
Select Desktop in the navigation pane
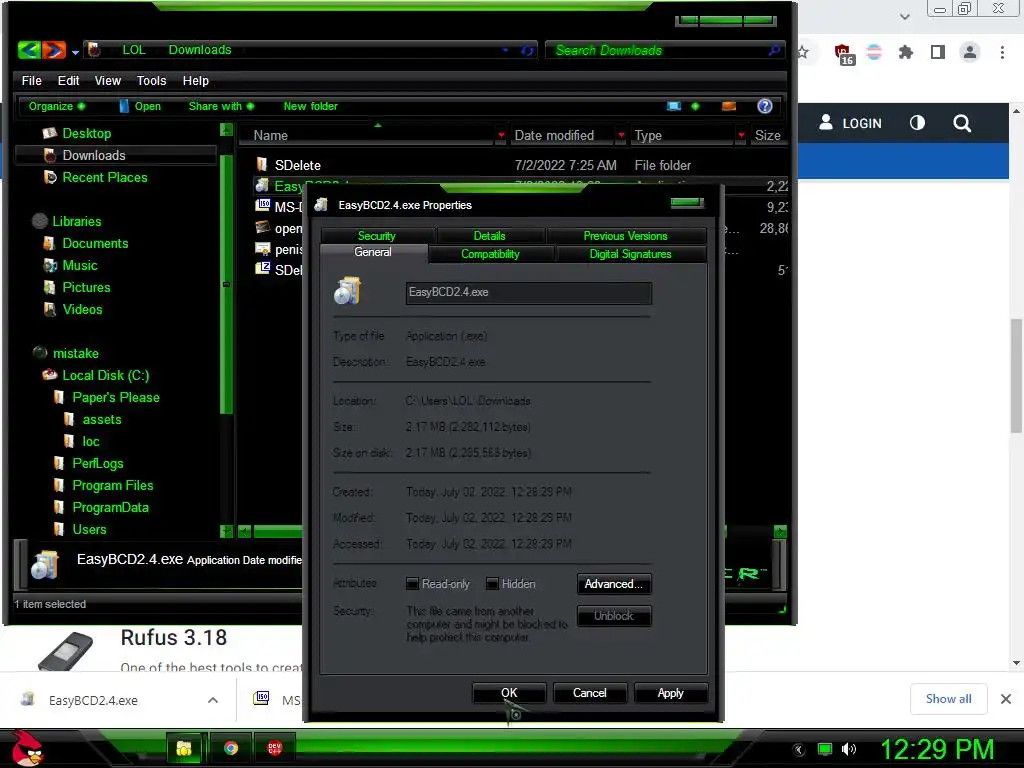86,133
